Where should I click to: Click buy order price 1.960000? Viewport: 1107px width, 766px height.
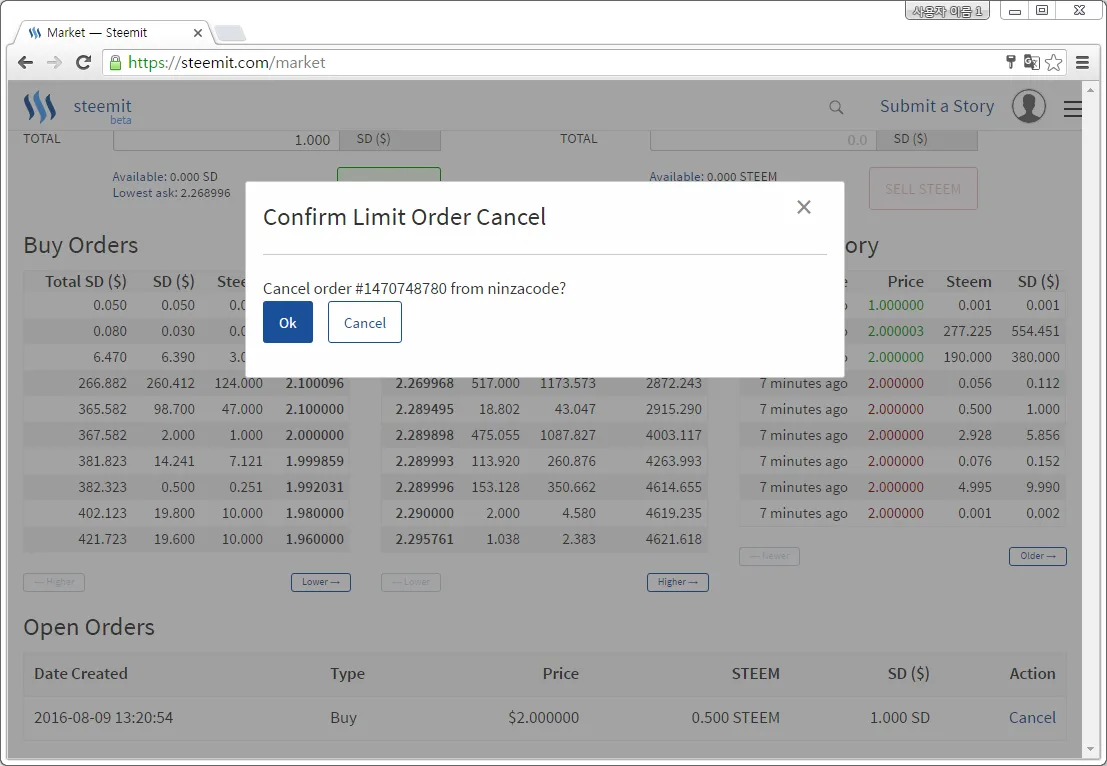(315, 539)
